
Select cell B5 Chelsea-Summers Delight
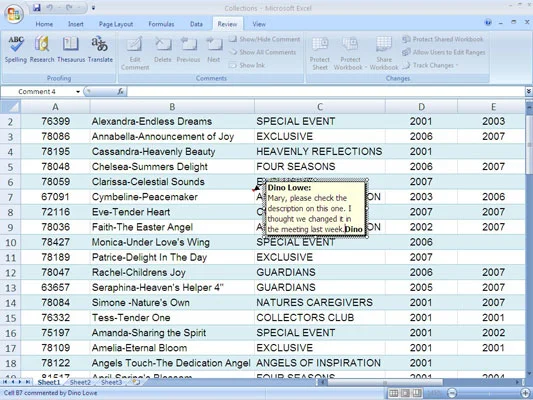pos(172,167)
